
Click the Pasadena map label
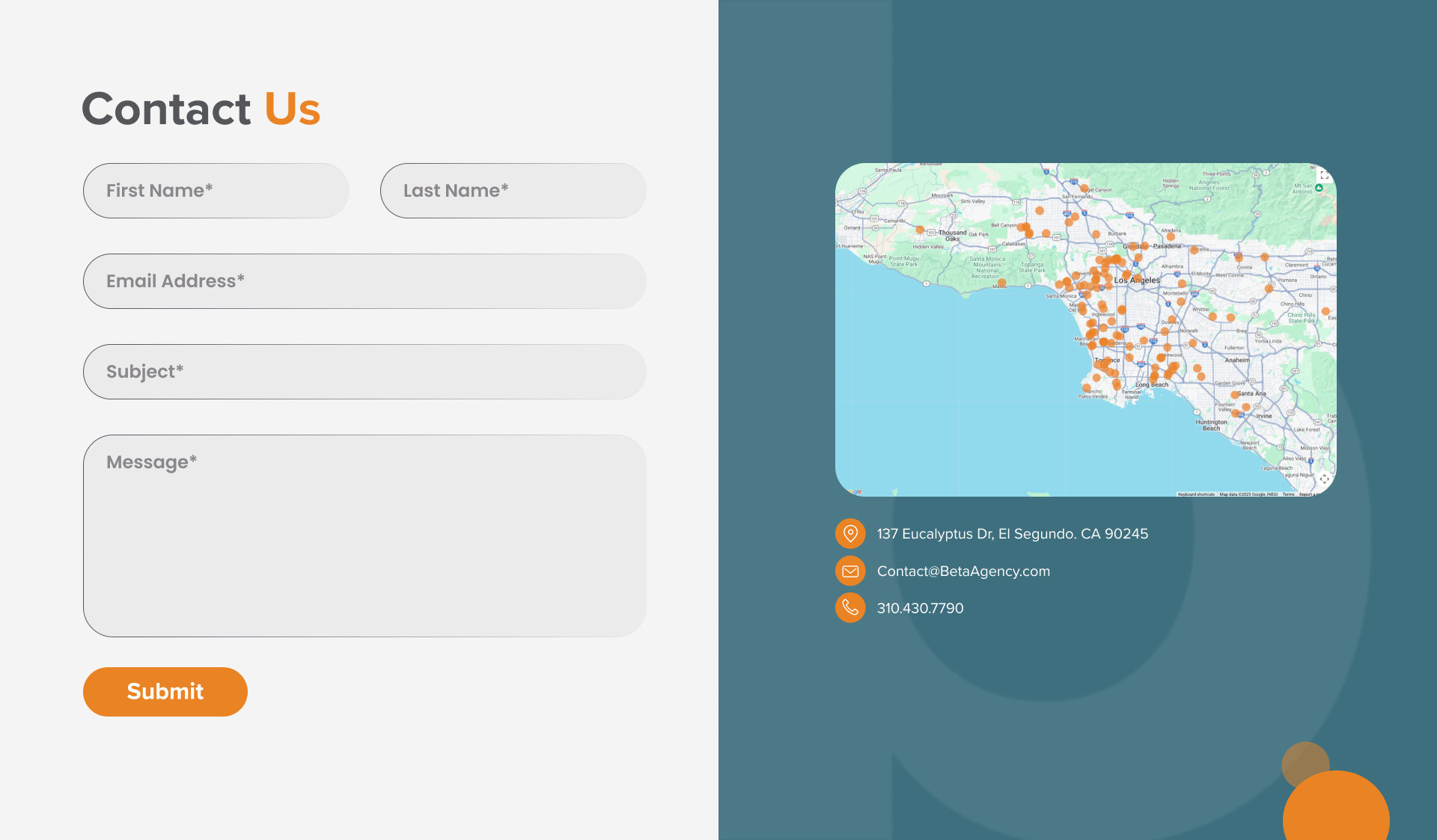coord(1167,246)
